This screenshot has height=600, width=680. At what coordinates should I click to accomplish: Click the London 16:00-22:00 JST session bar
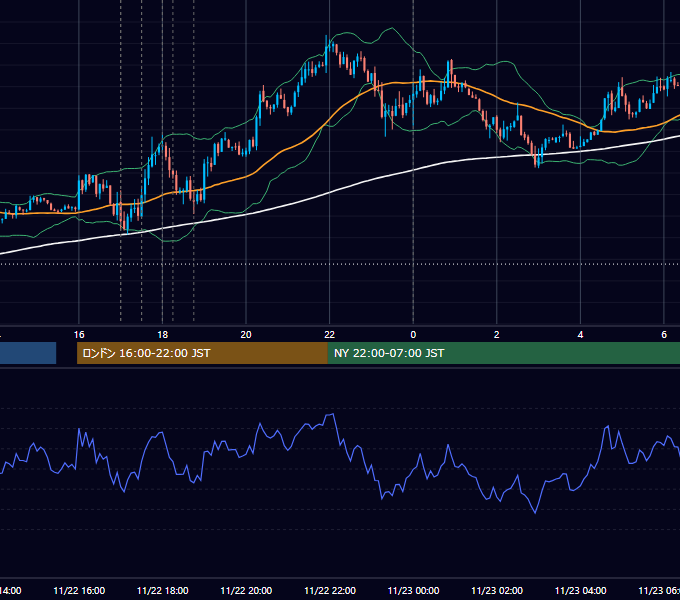click(x=202, y=353)
